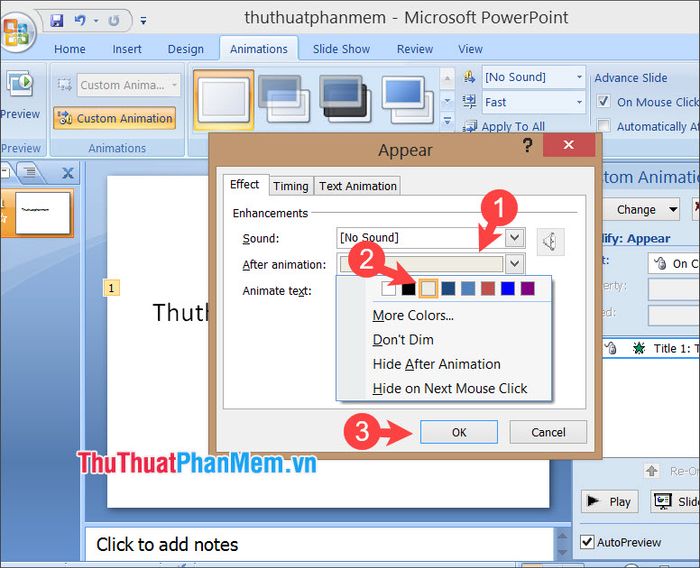Click OK in Appear dialog
The height and width of the screenshot is (568, 700).
459,432
